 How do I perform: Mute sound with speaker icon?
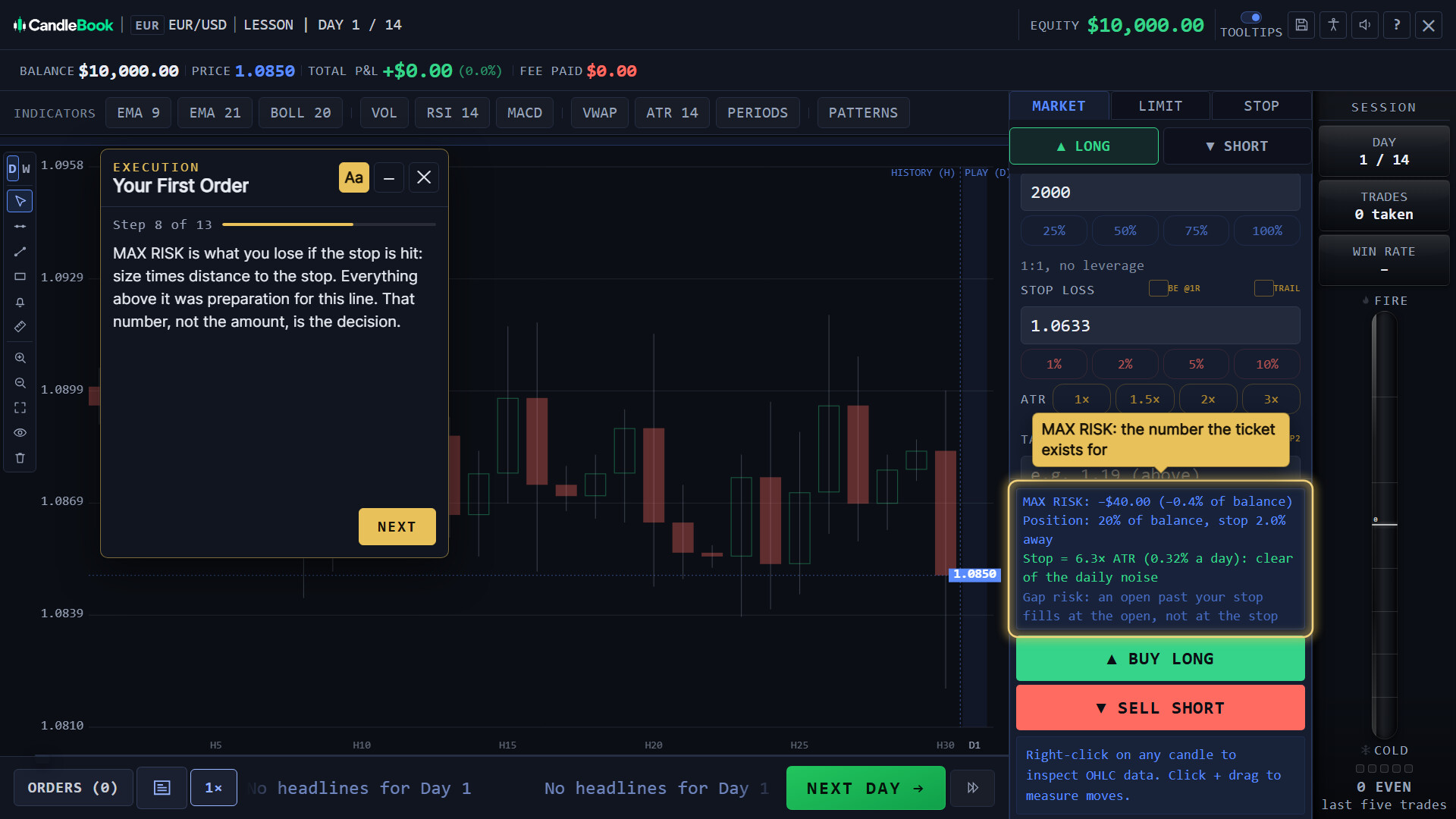(x=1365, y=25)
